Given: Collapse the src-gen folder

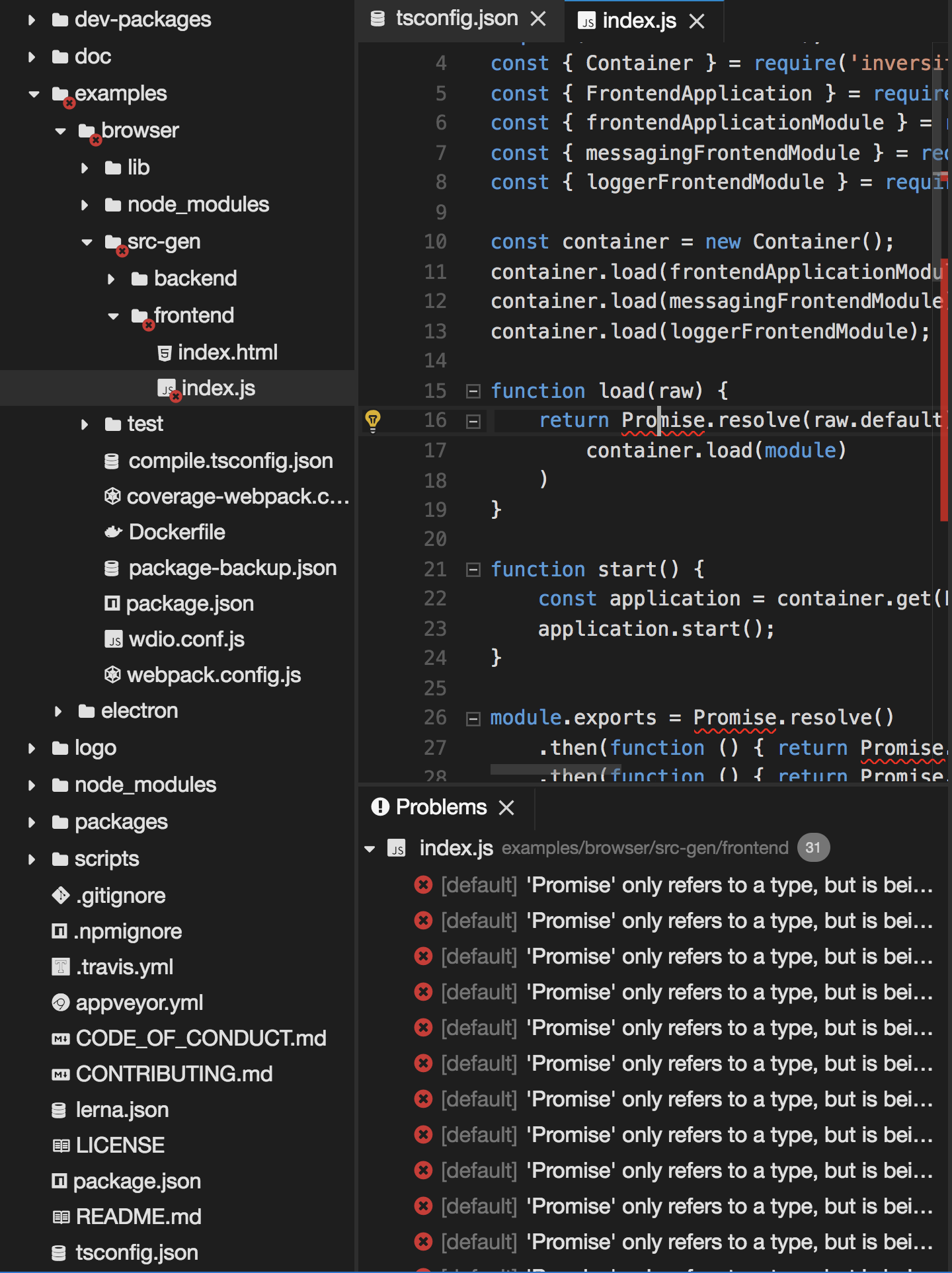Looking at the screenshot, I should 87,242.
